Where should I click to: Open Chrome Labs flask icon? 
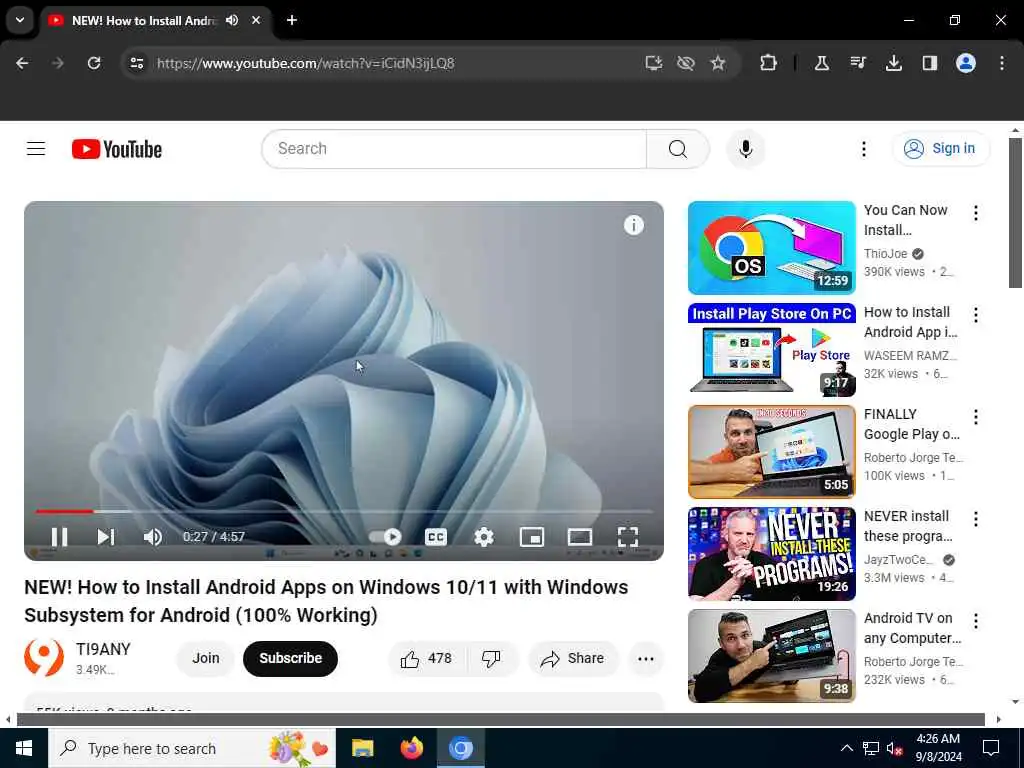tap(822, 63)
